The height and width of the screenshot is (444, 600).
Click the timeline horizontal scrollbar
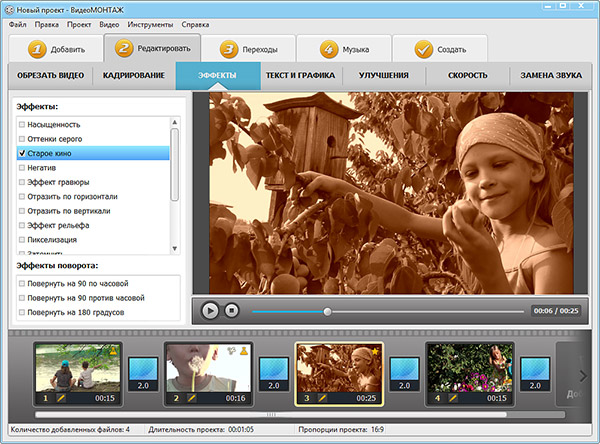tap(271, 415)
